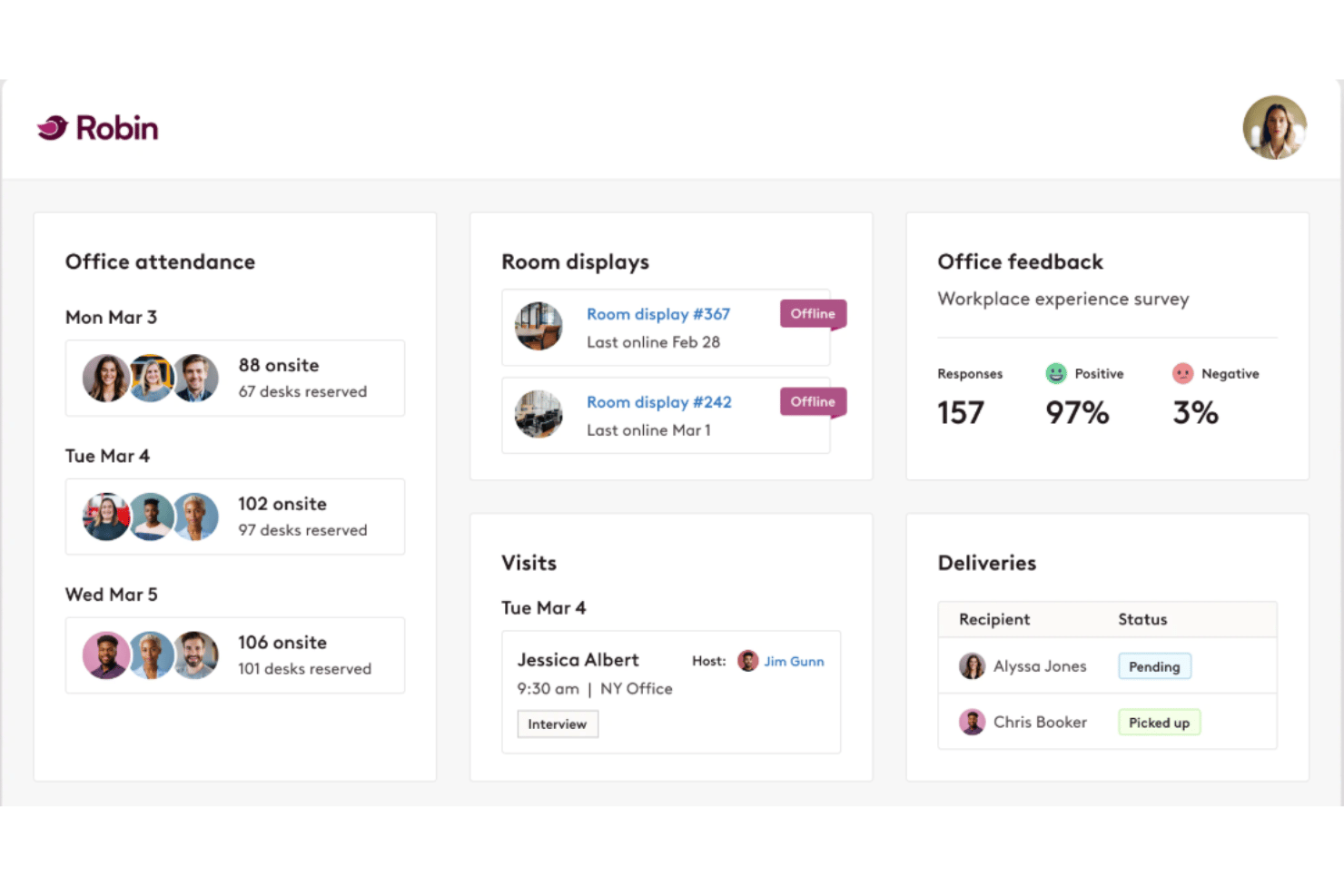
Task: Click first avatar in Mon Mar 3 card
Action: point(106,378)
